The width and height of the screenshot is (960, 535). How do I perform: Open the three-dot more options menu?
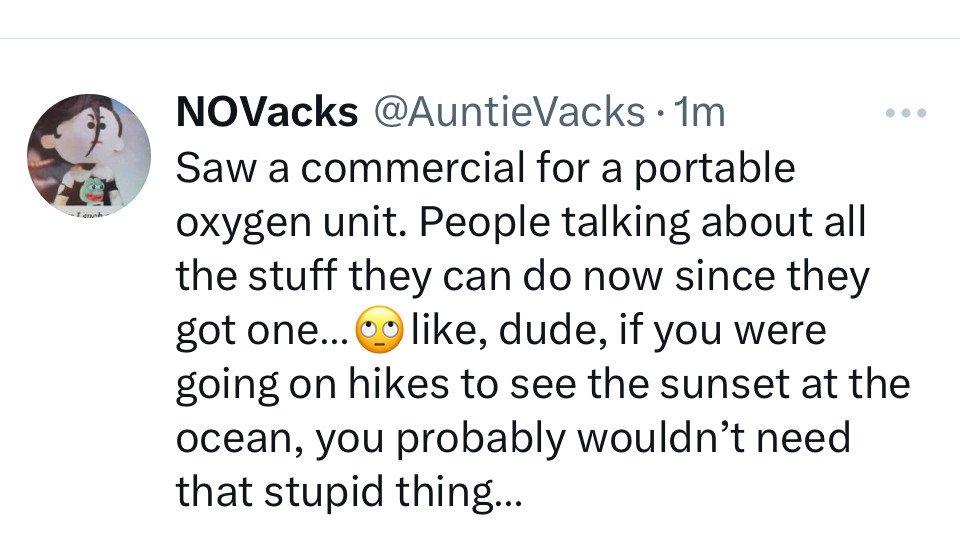coord(907,114)
